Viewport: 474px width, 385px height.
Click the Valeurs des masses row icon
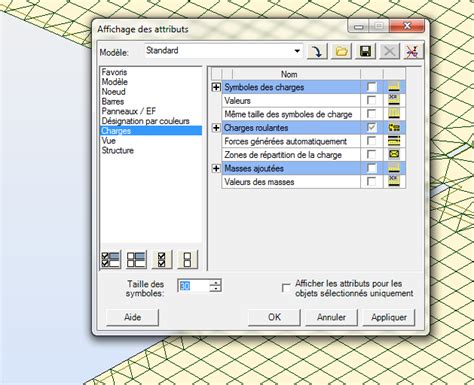394,181
